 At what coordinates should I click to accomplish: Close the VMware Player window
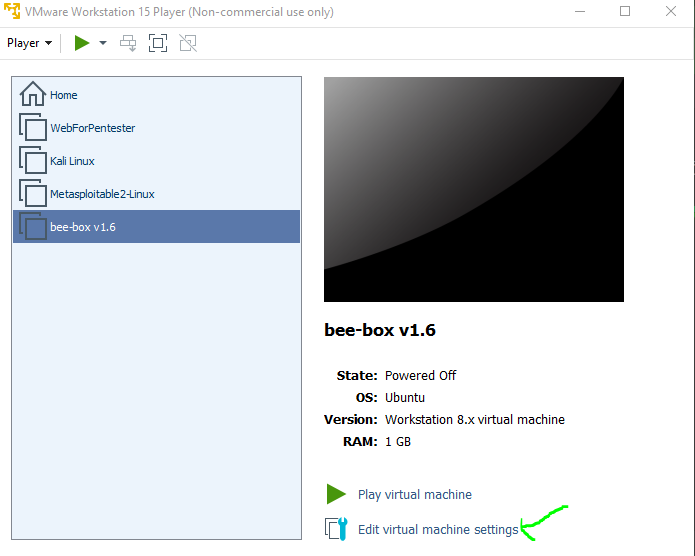click(671, 12)
